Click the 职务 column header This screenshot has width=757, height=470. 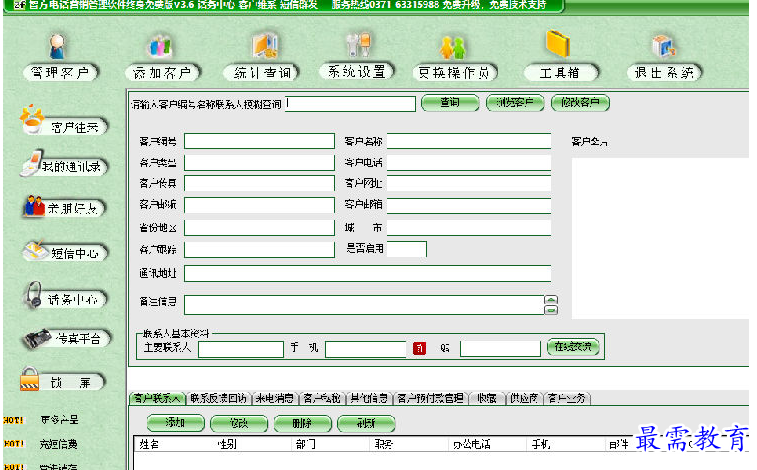pyautogui.click(x=409, y=444)
